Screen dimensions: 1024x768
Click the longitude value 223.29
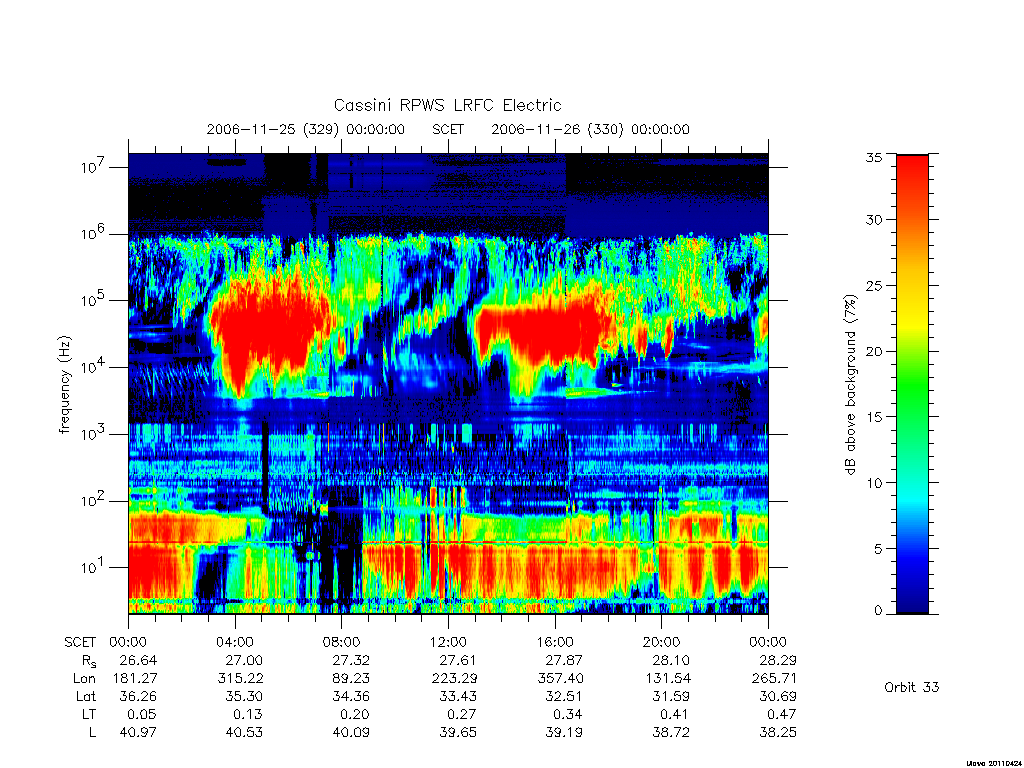(453, 678)
